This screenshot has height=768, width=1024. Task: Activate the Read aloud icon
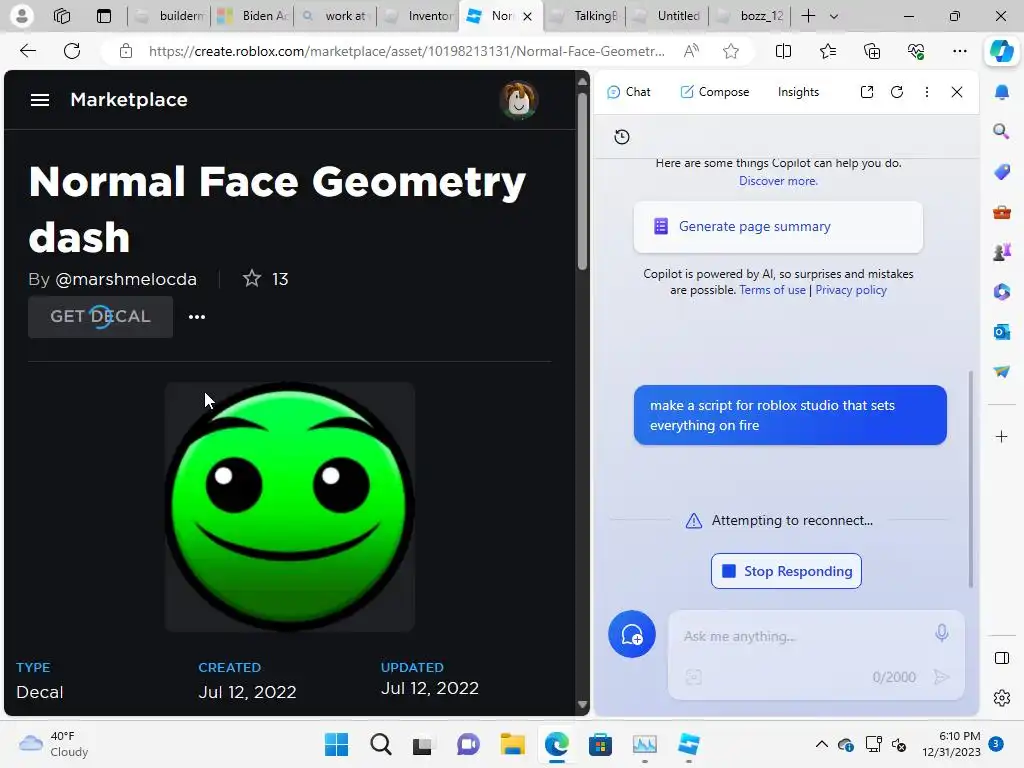(691, 51)
